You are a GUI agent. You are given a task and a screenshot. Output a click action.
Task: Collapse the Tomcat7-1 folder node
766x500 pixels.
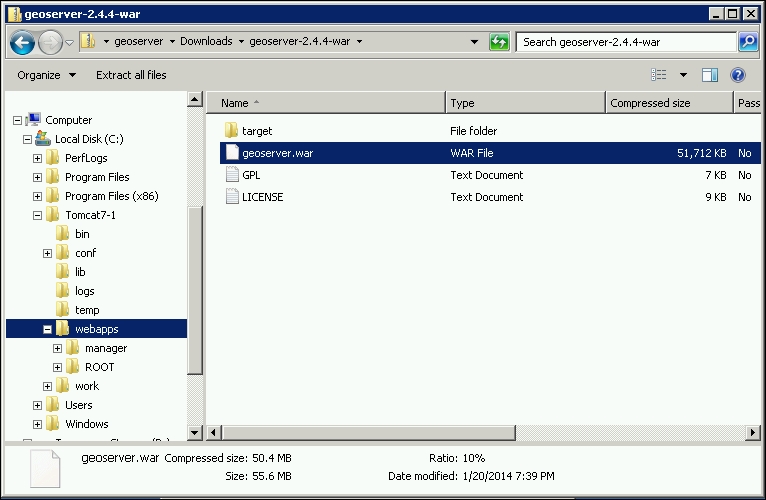click(37, 216)
